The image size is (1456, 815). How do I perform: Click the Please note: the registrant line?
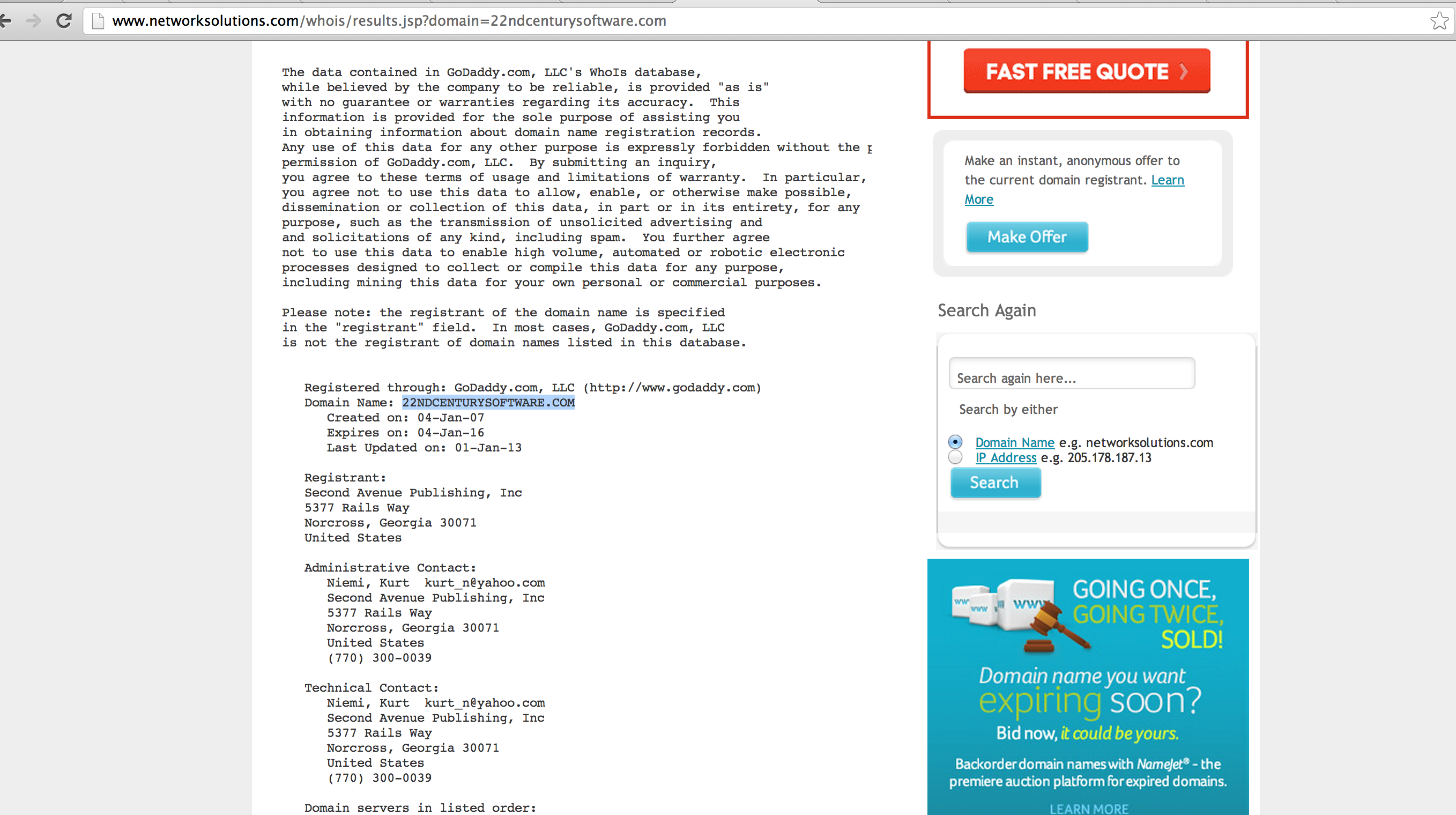coord(503,313)
